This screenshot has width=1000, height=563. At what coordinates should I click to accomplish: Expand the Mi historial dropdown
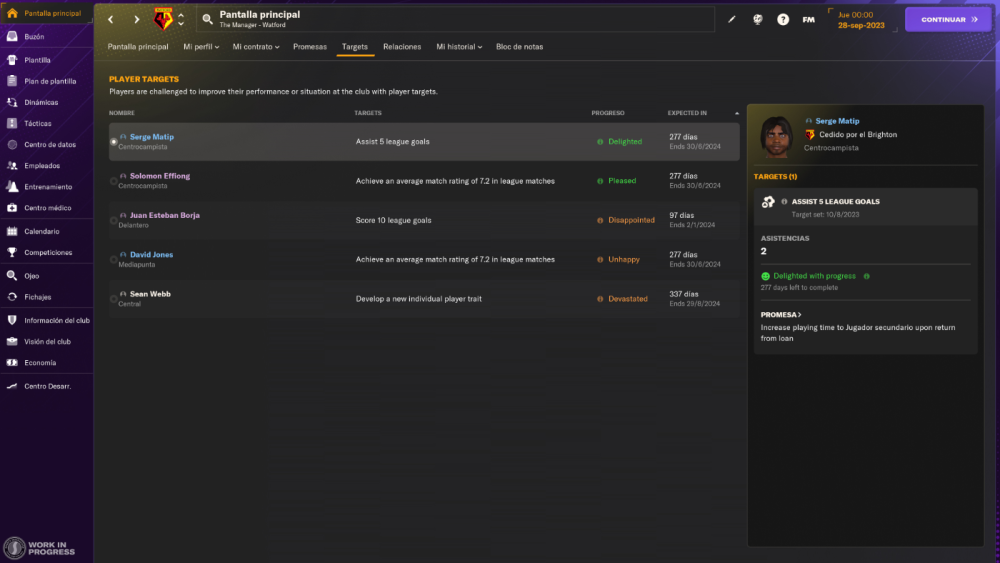[x=459, y=47]
